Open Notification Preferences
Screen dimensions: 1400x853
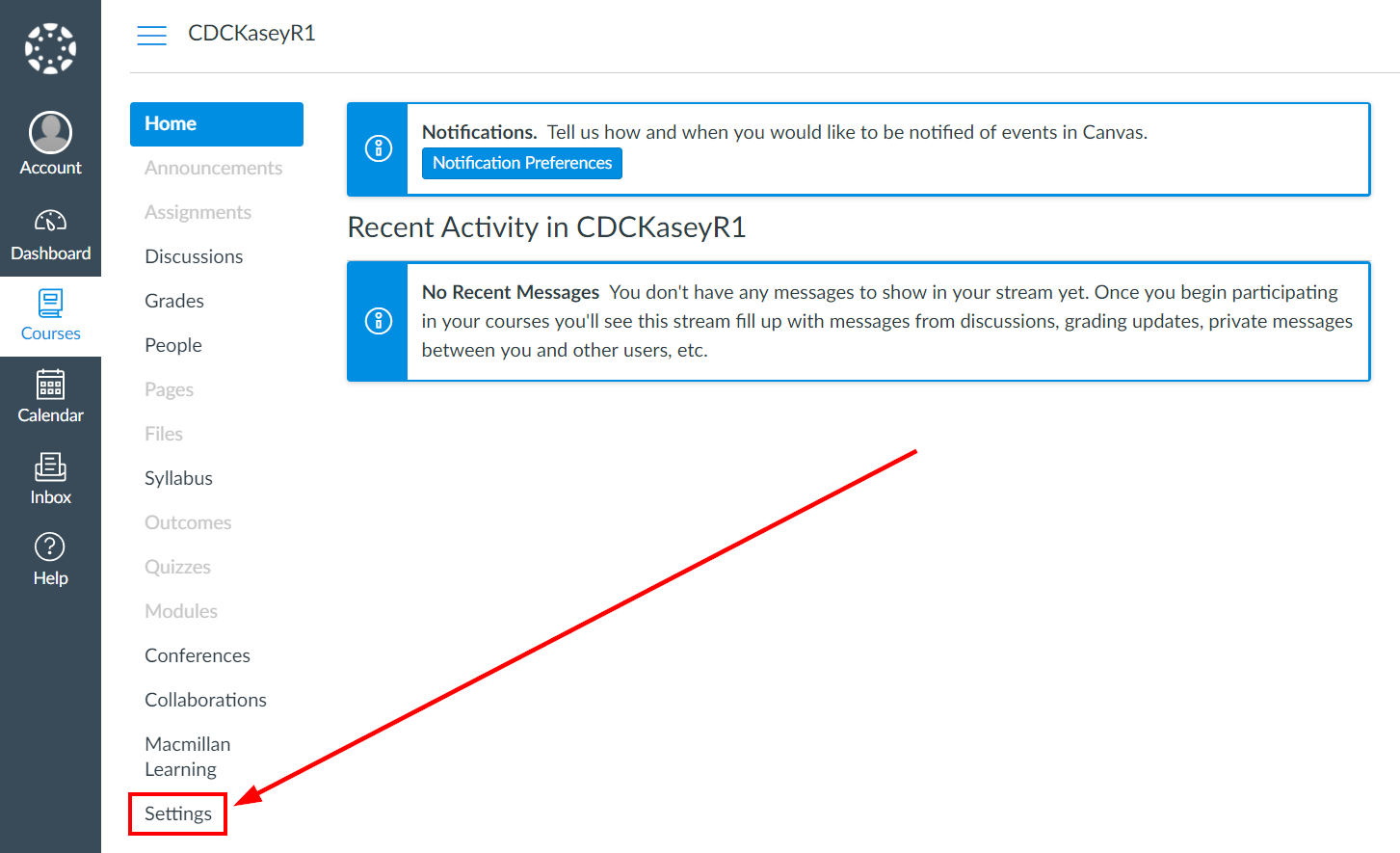click(x=521, y=163)
